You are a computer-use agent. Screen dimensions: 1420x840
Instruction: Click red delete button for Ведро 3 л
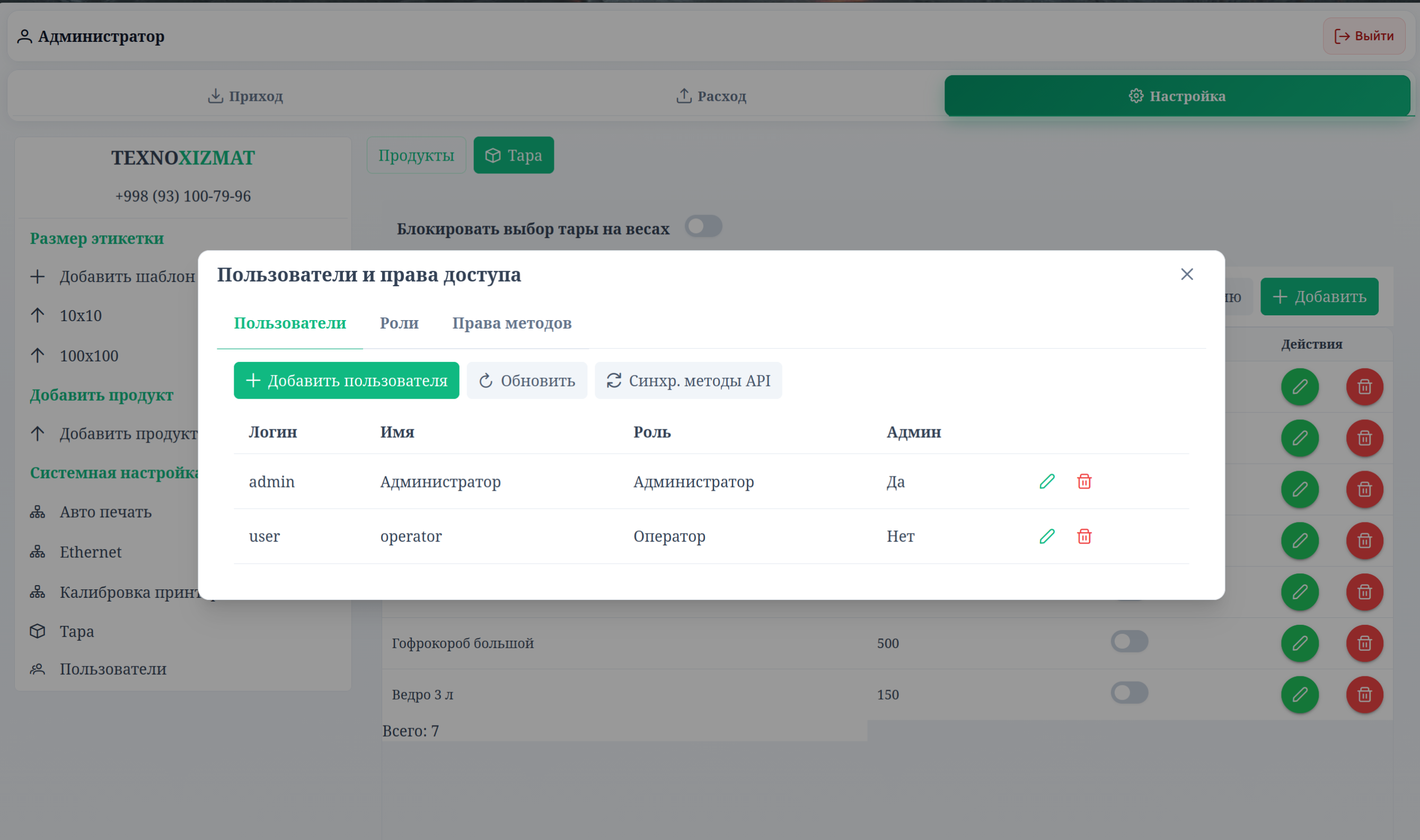tap(1364, 695)
